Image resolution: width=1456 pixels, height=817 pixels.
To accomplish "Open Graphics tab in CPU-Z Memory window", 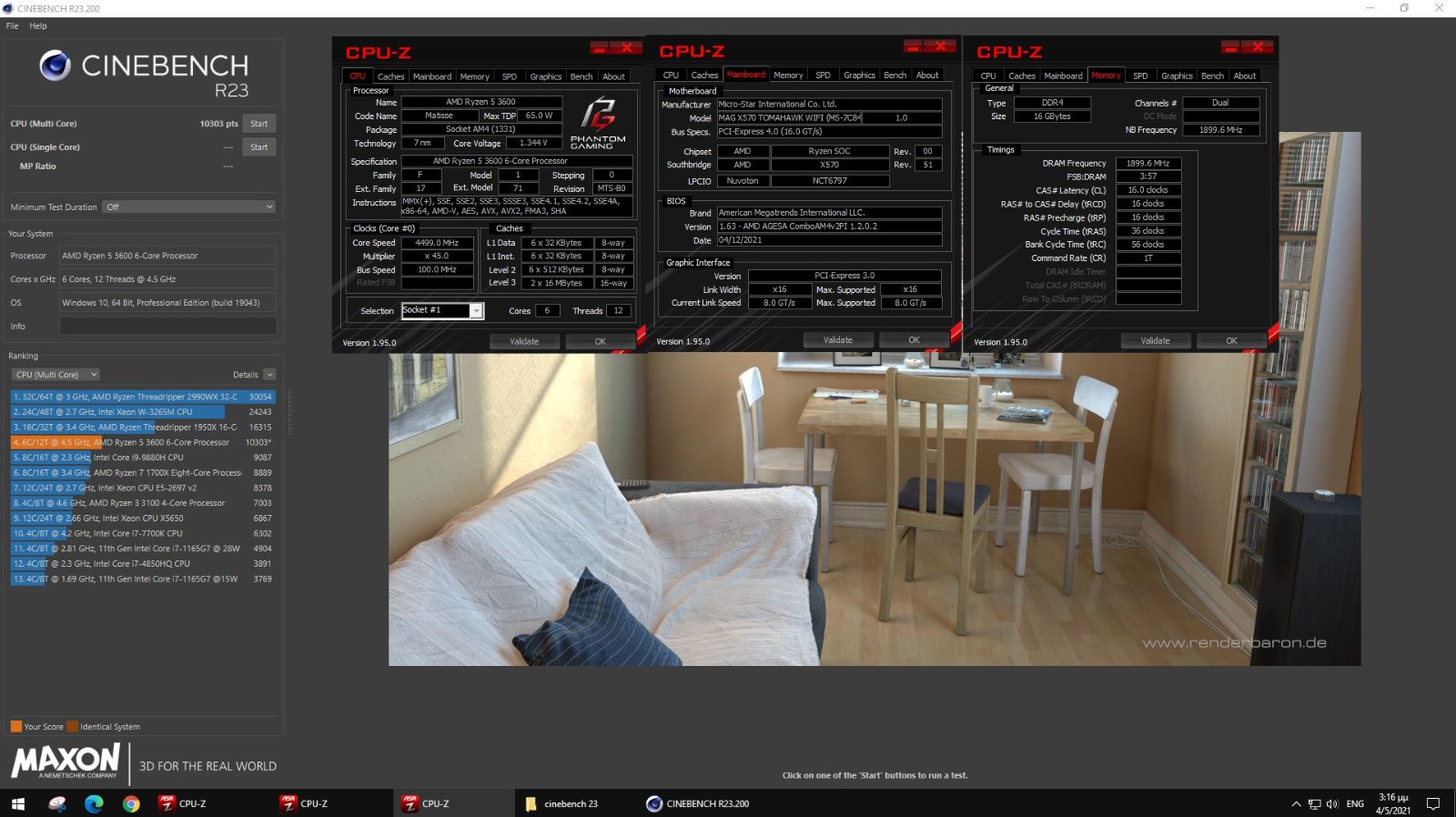I will point(1177,76).
